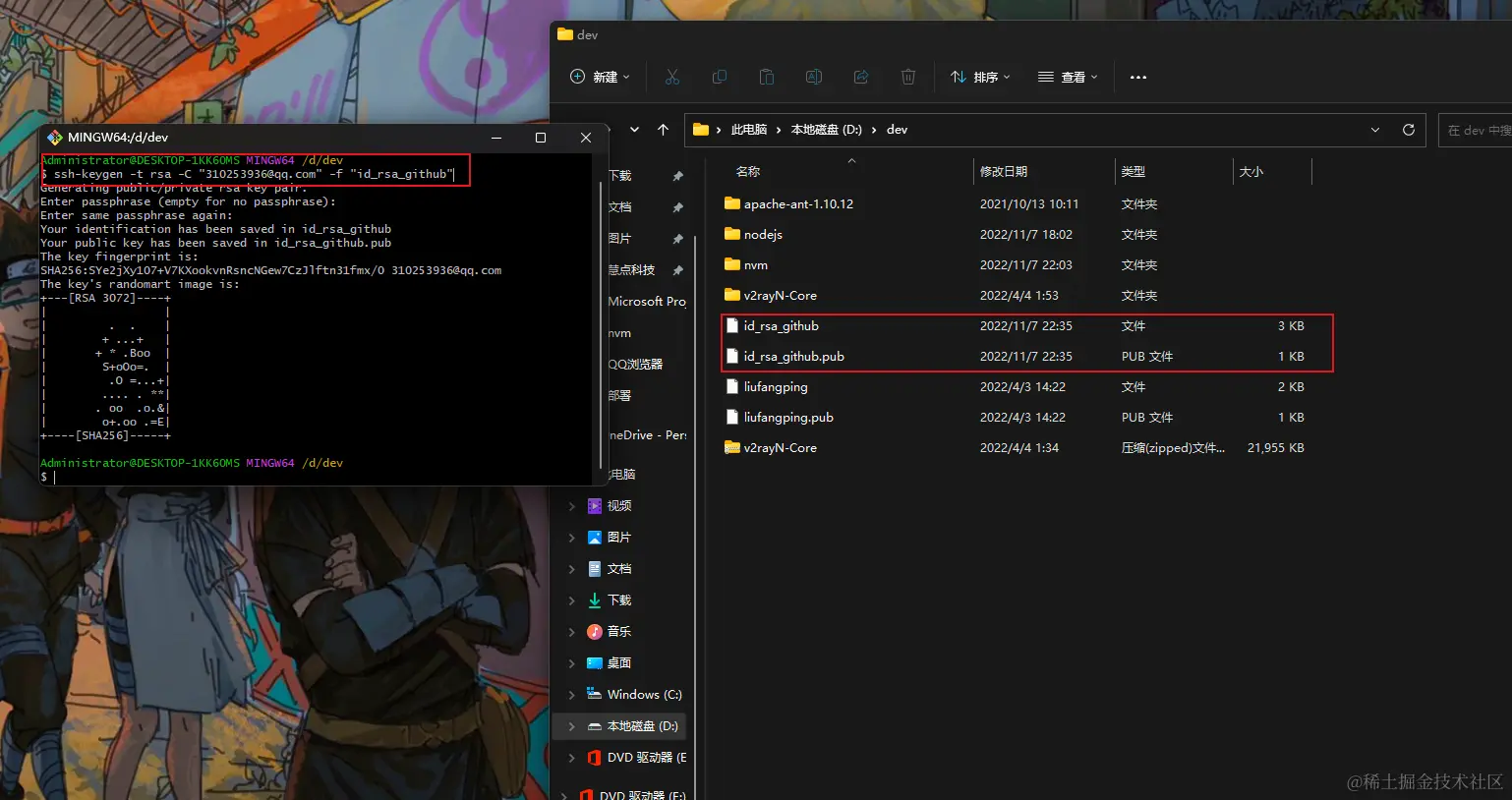Click the Rename icon in Explorer toolbar
The width and height of the screenshot is (1512, 800).
coord(814,77)
